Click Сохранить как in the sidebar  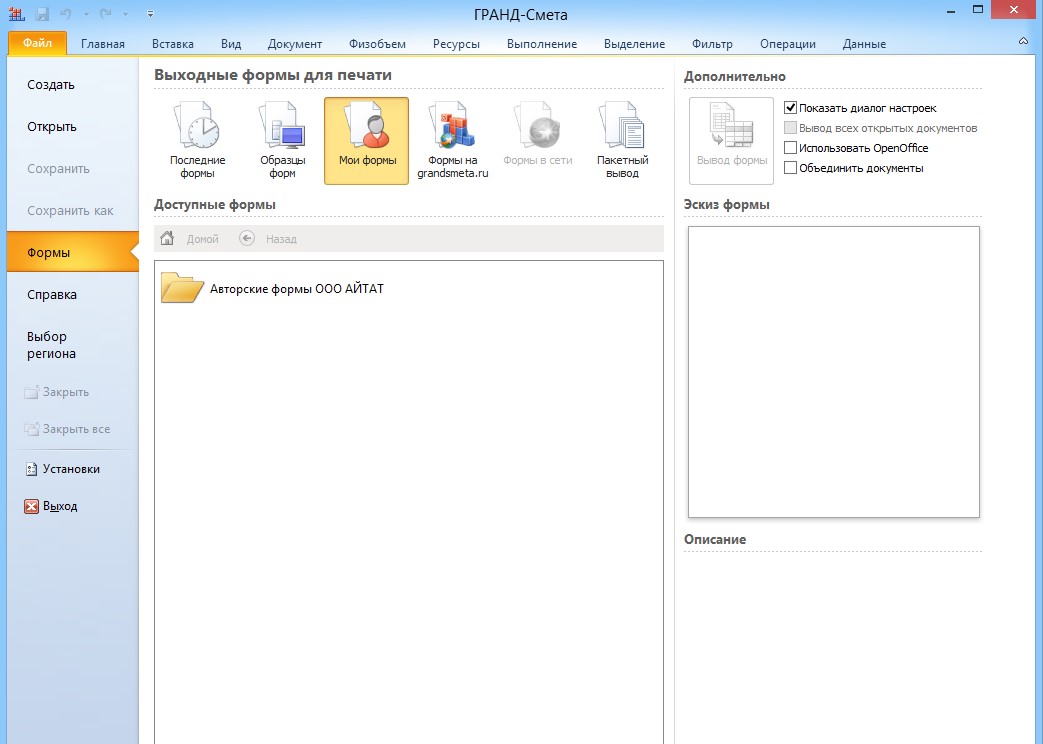coord(73,210)
